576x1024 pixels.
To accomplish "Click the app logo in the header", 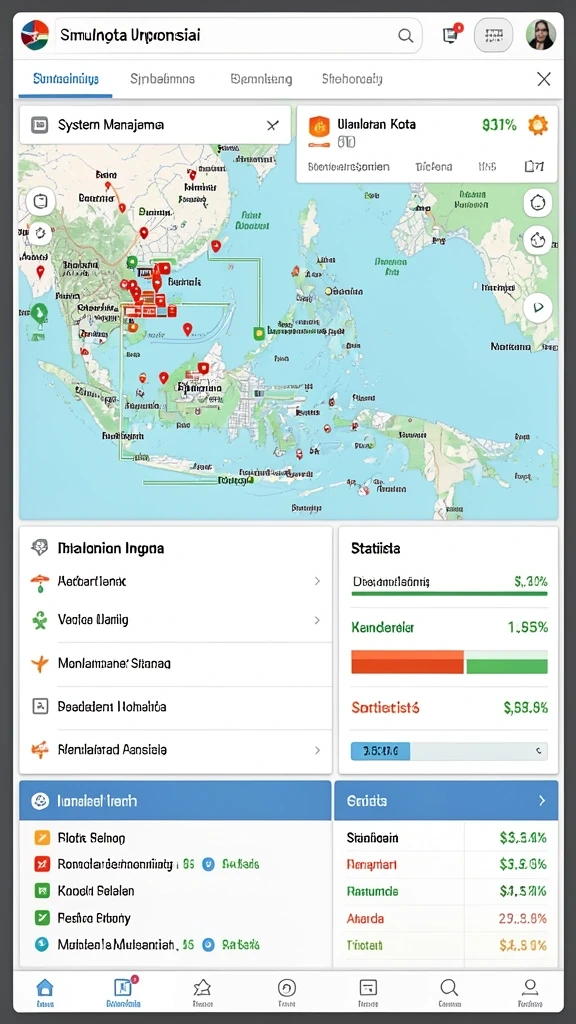I will (35, 35).
